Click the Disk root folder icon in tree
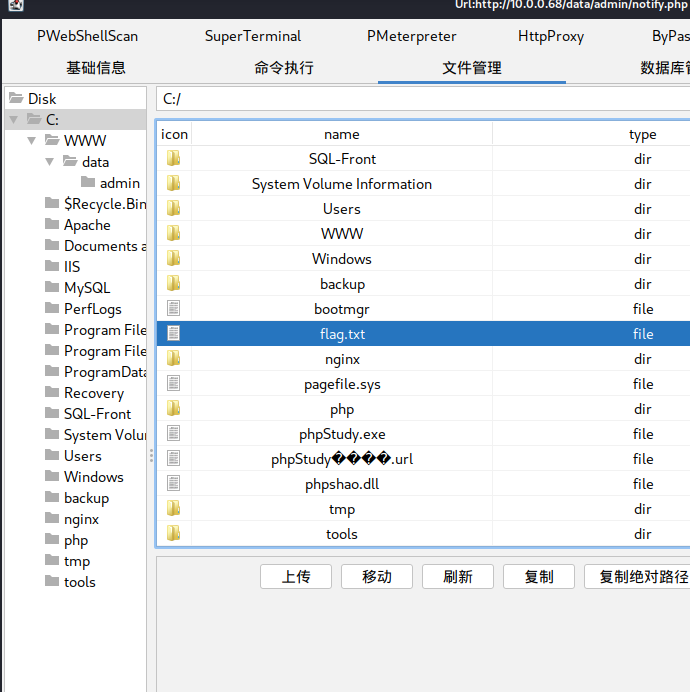The height and width of the screenshot is (692, 690). tap(16, 98)
